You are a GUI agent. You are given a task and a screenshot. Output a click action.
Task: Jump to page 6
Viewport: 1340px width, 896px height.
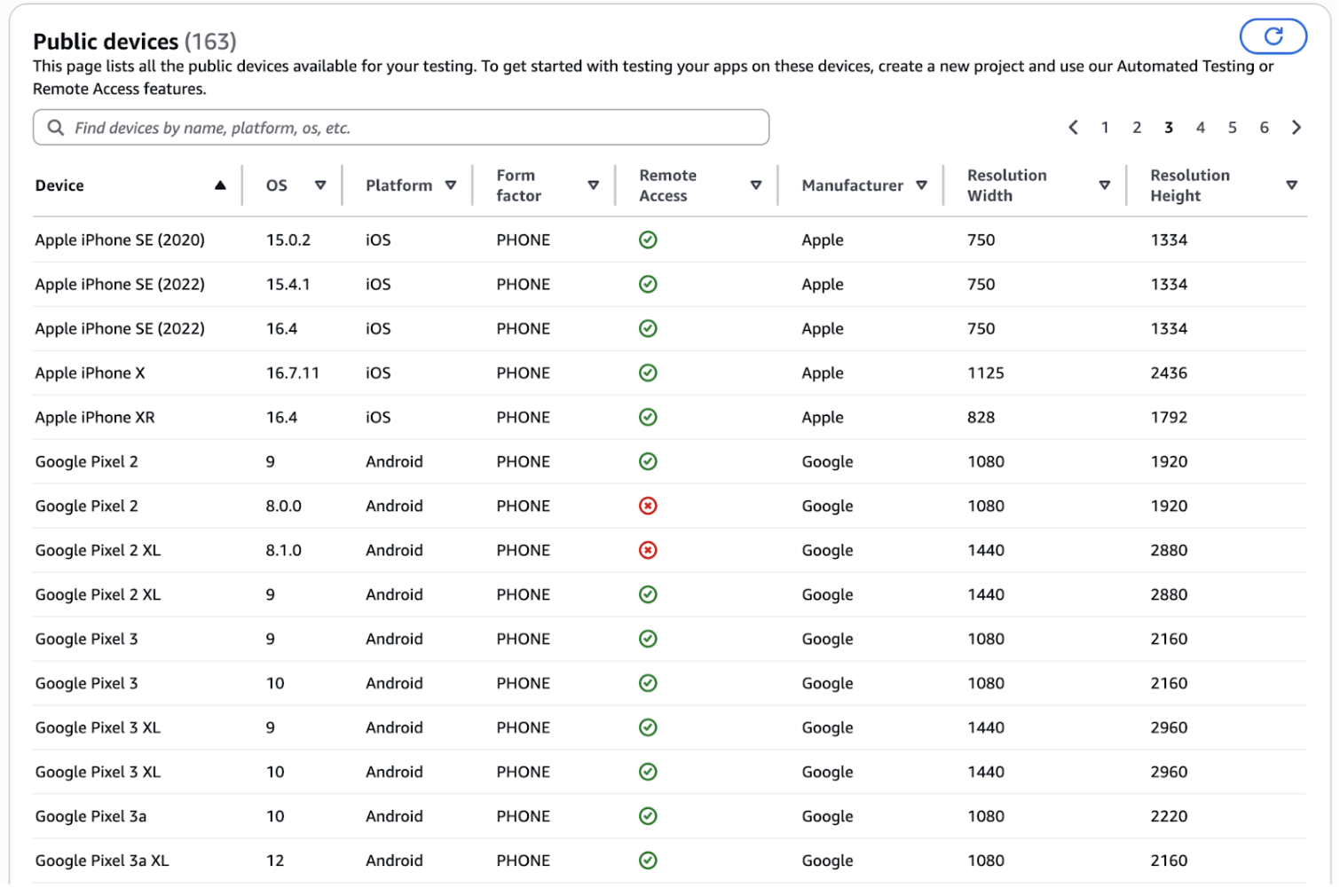pos(1264,127)
